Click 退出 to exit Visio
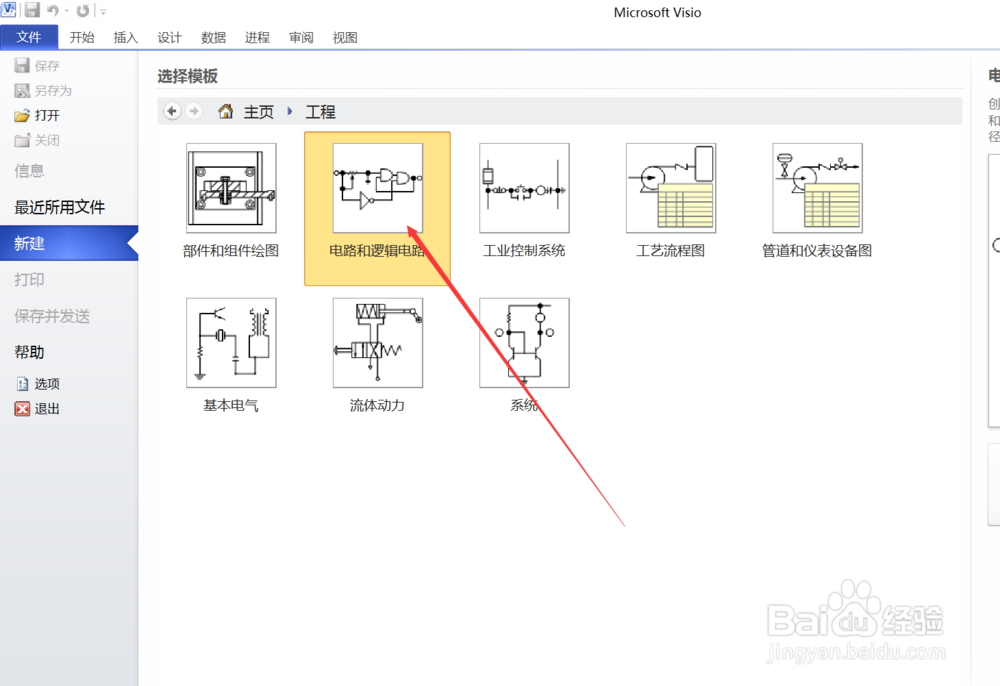This screenshot has height=686, width=1000. 38,409
